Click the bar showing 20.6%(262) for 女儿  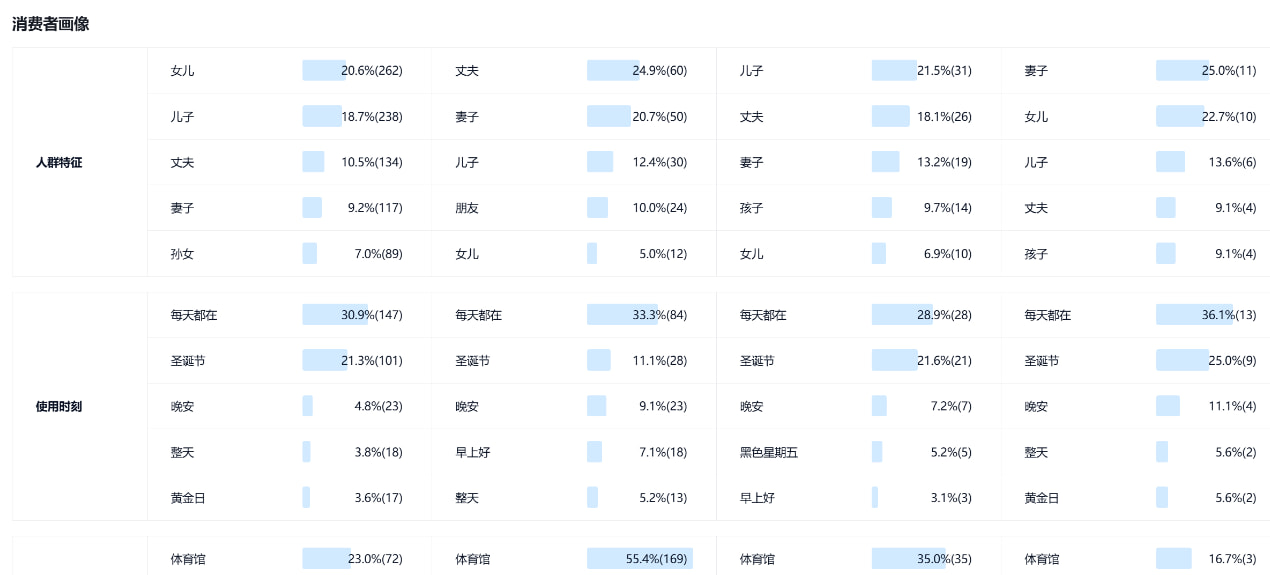point(324,70)
